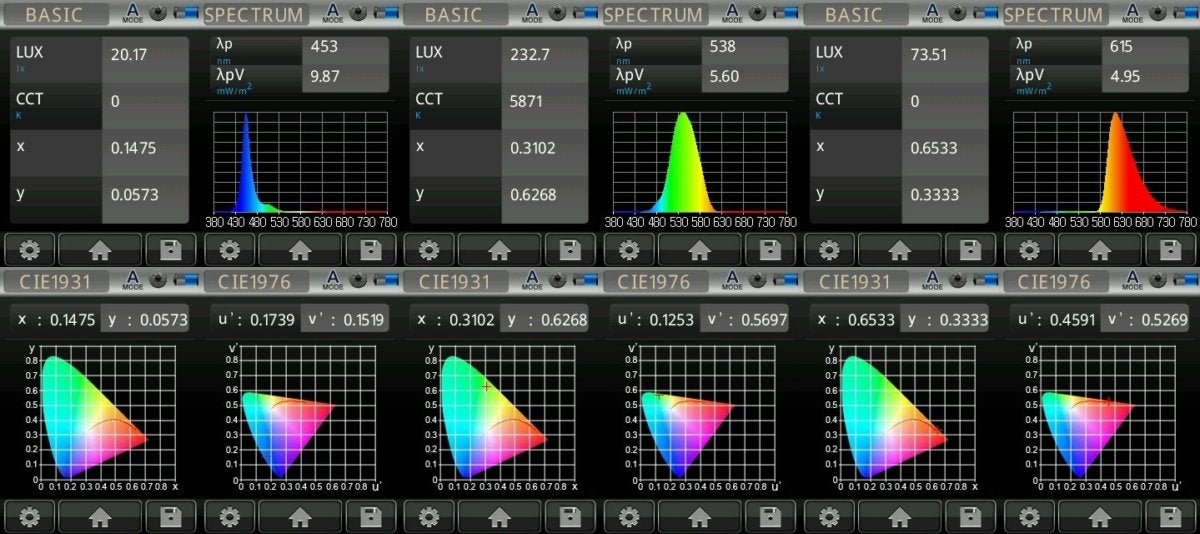1200x534 pixels.
Task: Tap home icon in SPECTRUM panel with λp 538
Action: coord(700,249)
